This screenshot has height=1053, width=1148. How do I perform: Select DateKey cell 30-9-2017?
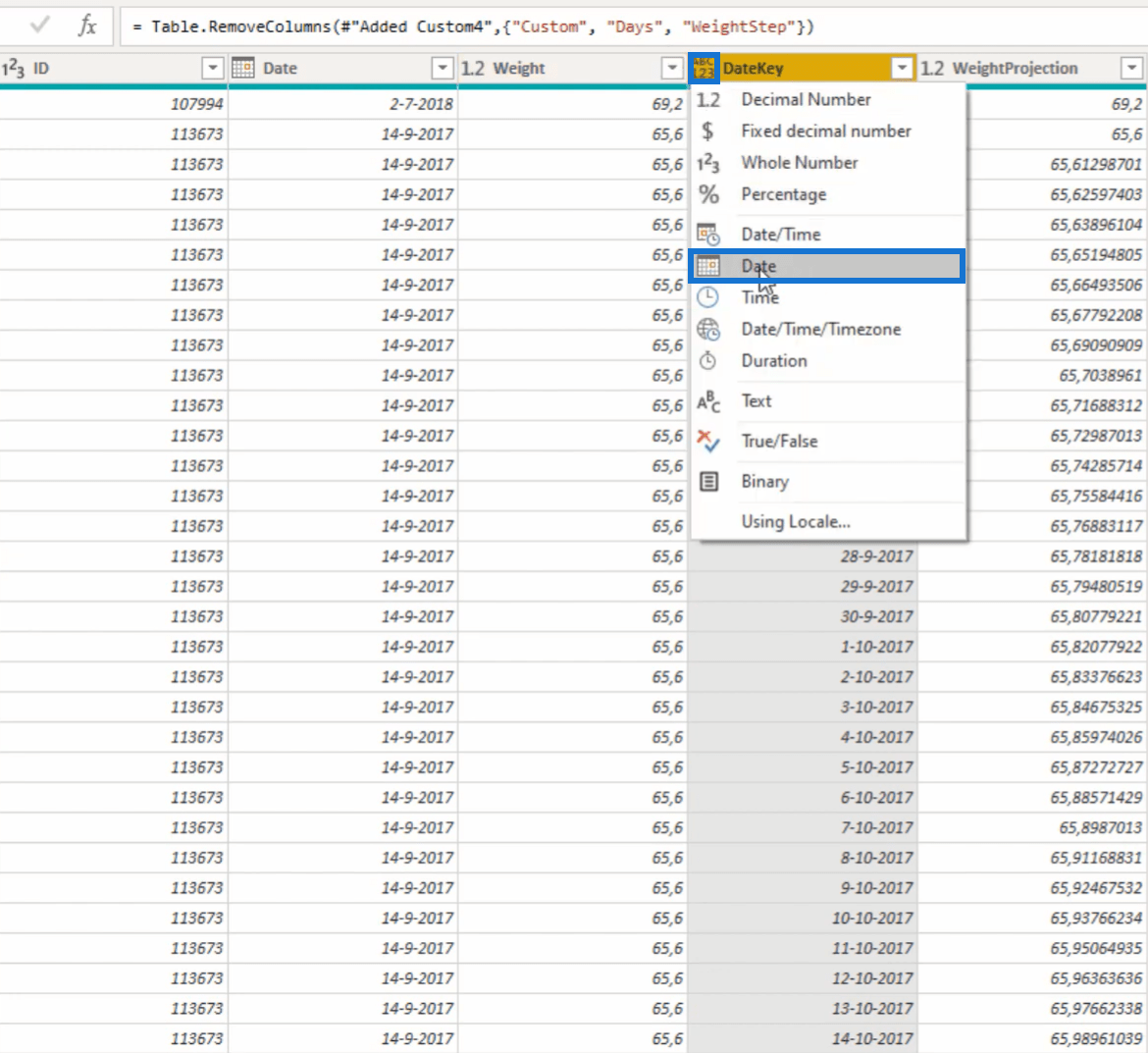803,616
